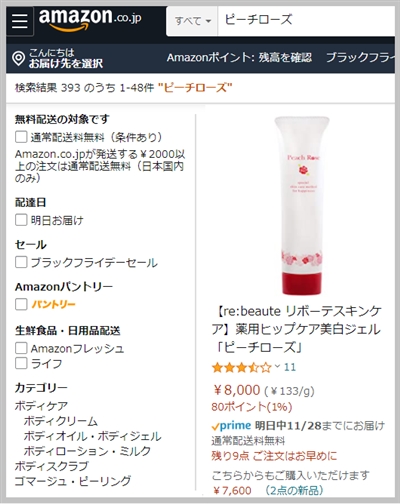Open the すべて search category dropdown
Screen dimensions: 400x504
point(192,21)
